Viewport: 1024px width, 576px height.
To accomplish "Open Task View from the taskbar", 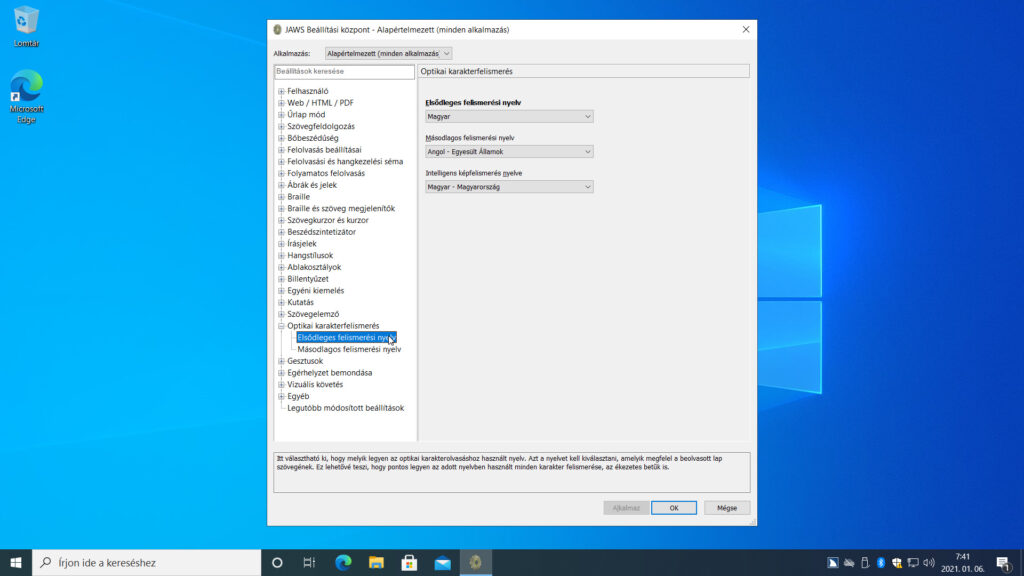I will click(310, 562).
